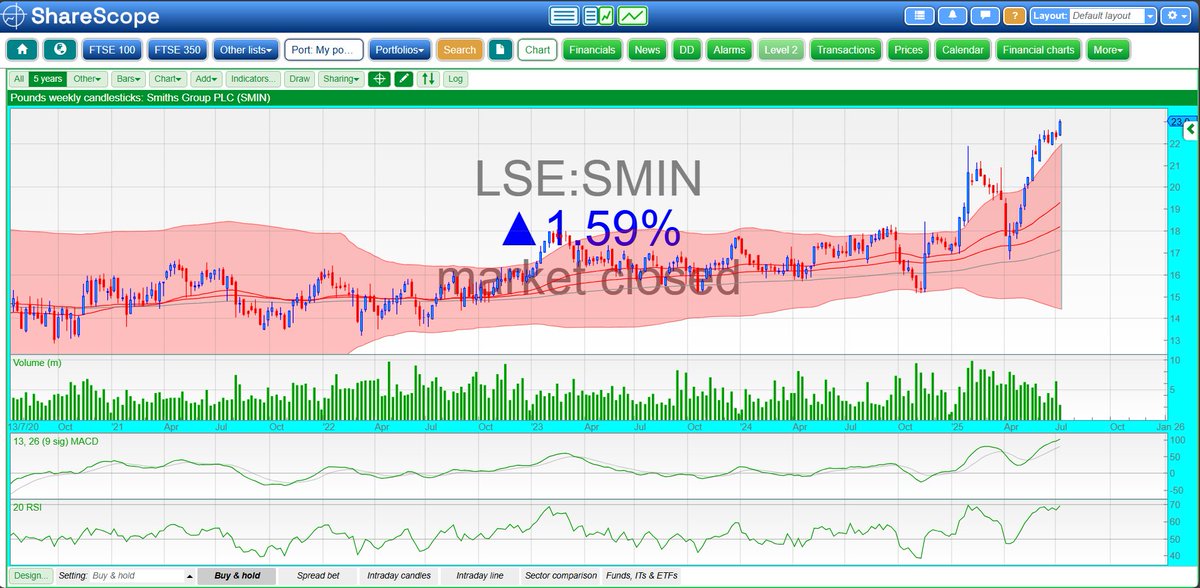Switch to the Financials tab
The height and width of the screenshot is (588, 1200).
[x=593, y=50]
